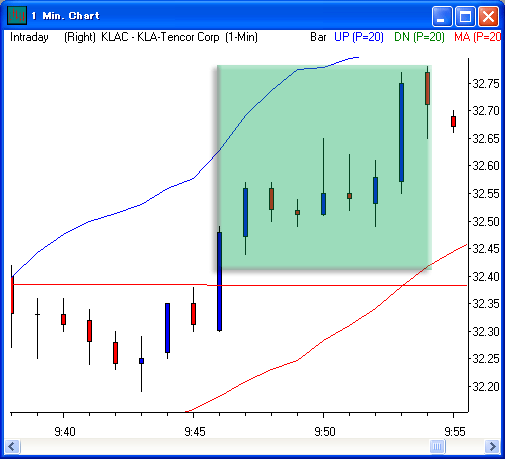505x459 pixels.
Task: Minimize the 1 Min. Chart window
Action: click(442, 16)
